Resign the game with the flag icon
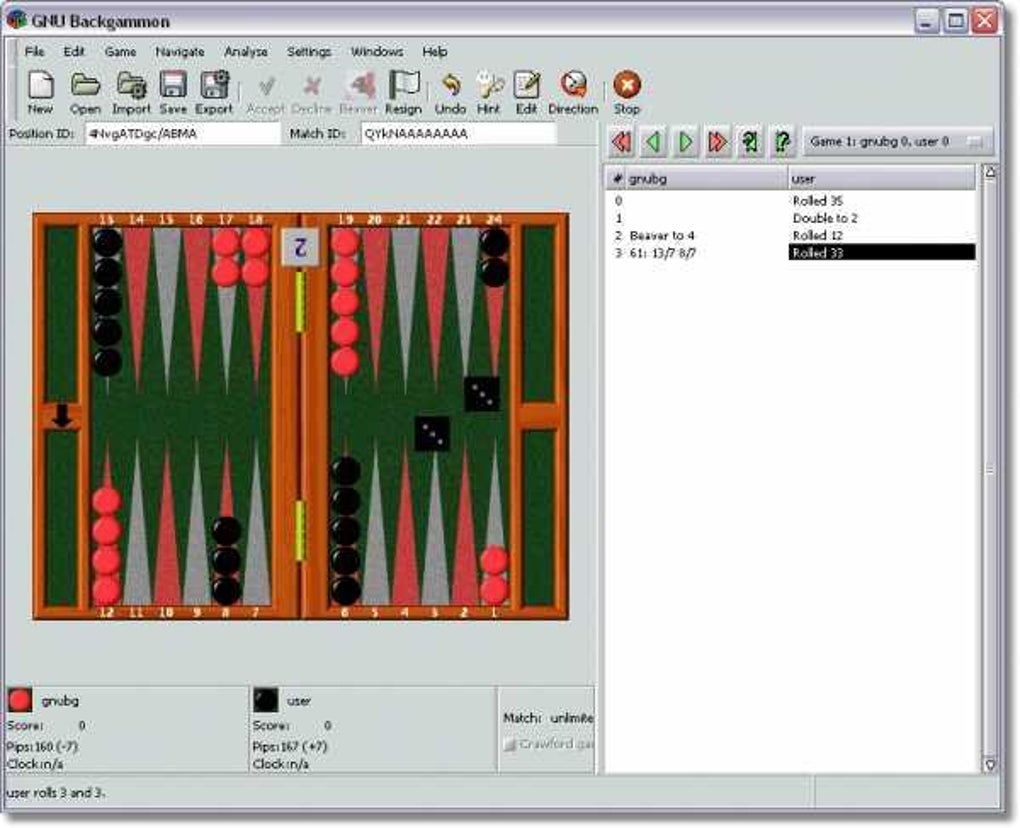1020x828 pixels. pyautogui.click(x=404, y=86)
